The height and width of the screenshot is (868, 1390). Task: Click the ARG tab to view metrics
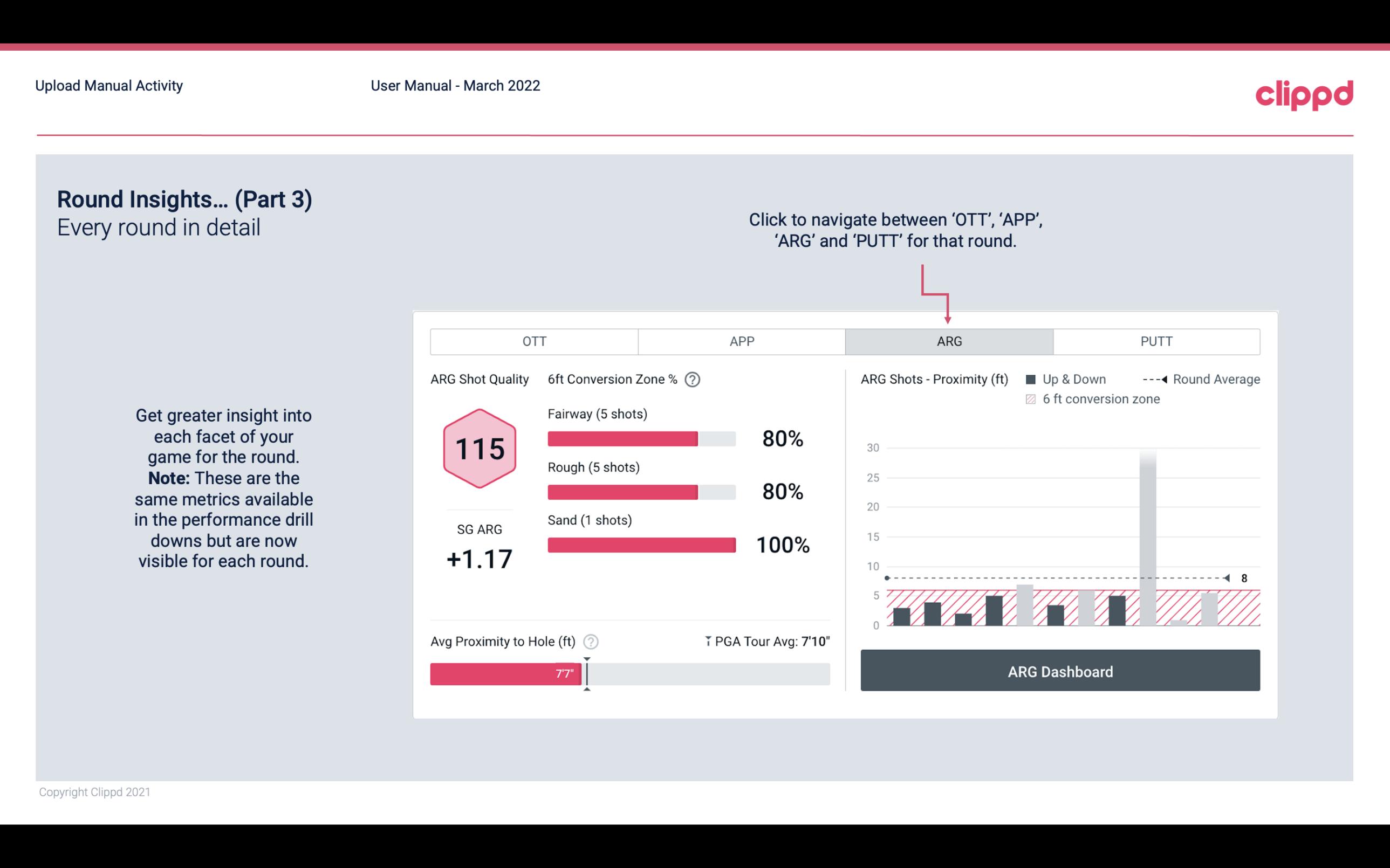tap(948, 342)
